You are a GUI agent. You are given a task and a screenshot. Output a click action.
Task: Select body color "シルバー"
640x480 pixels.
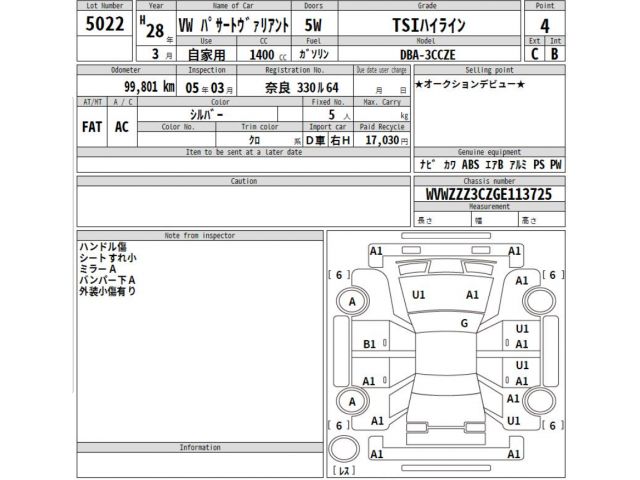pyautogui.click(x=207, y=115)
